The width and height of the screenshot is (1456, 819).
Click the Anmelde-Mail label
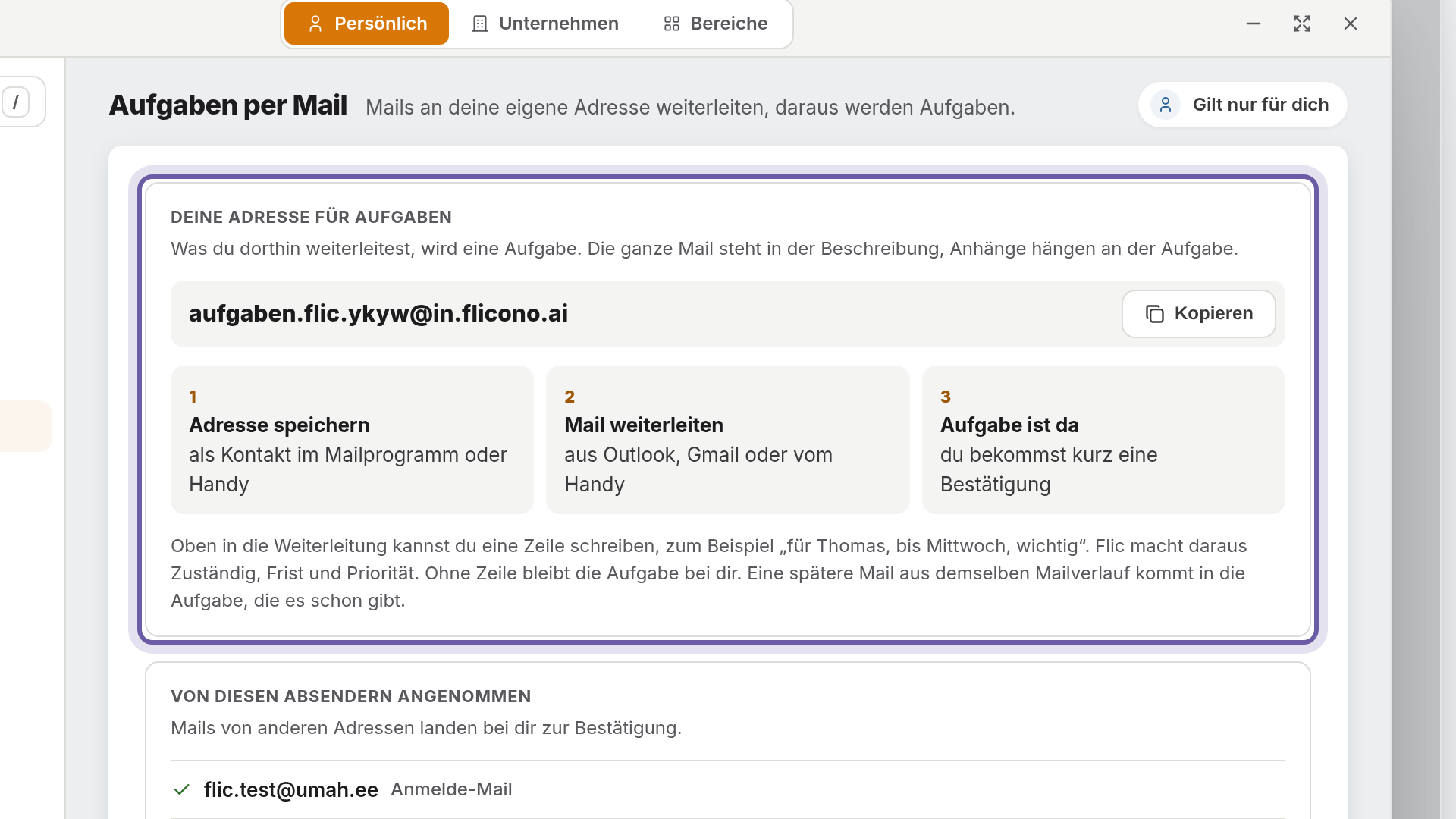tap(451, 789)
